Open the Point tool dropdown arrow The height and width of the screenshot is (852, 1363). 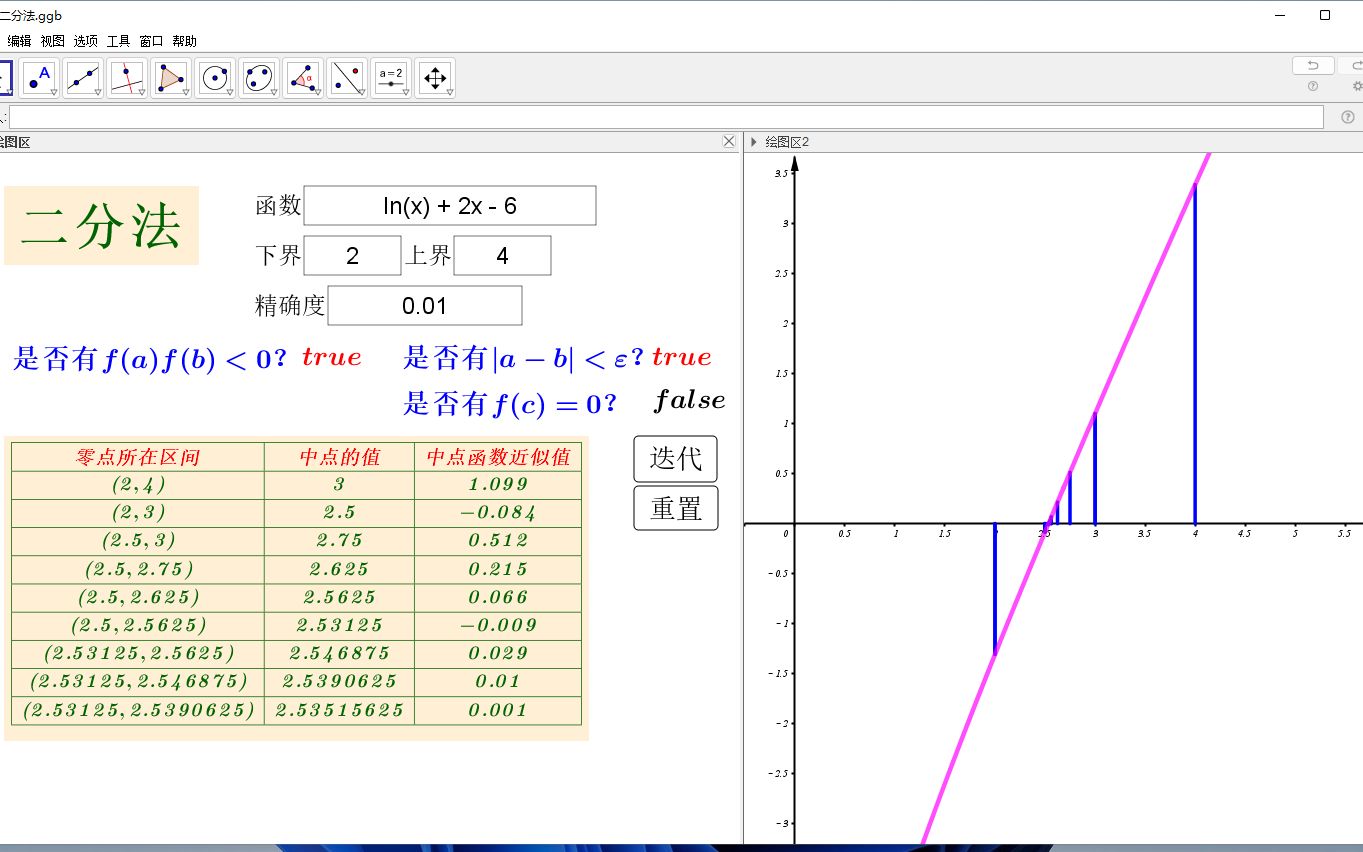coord(53,92)
